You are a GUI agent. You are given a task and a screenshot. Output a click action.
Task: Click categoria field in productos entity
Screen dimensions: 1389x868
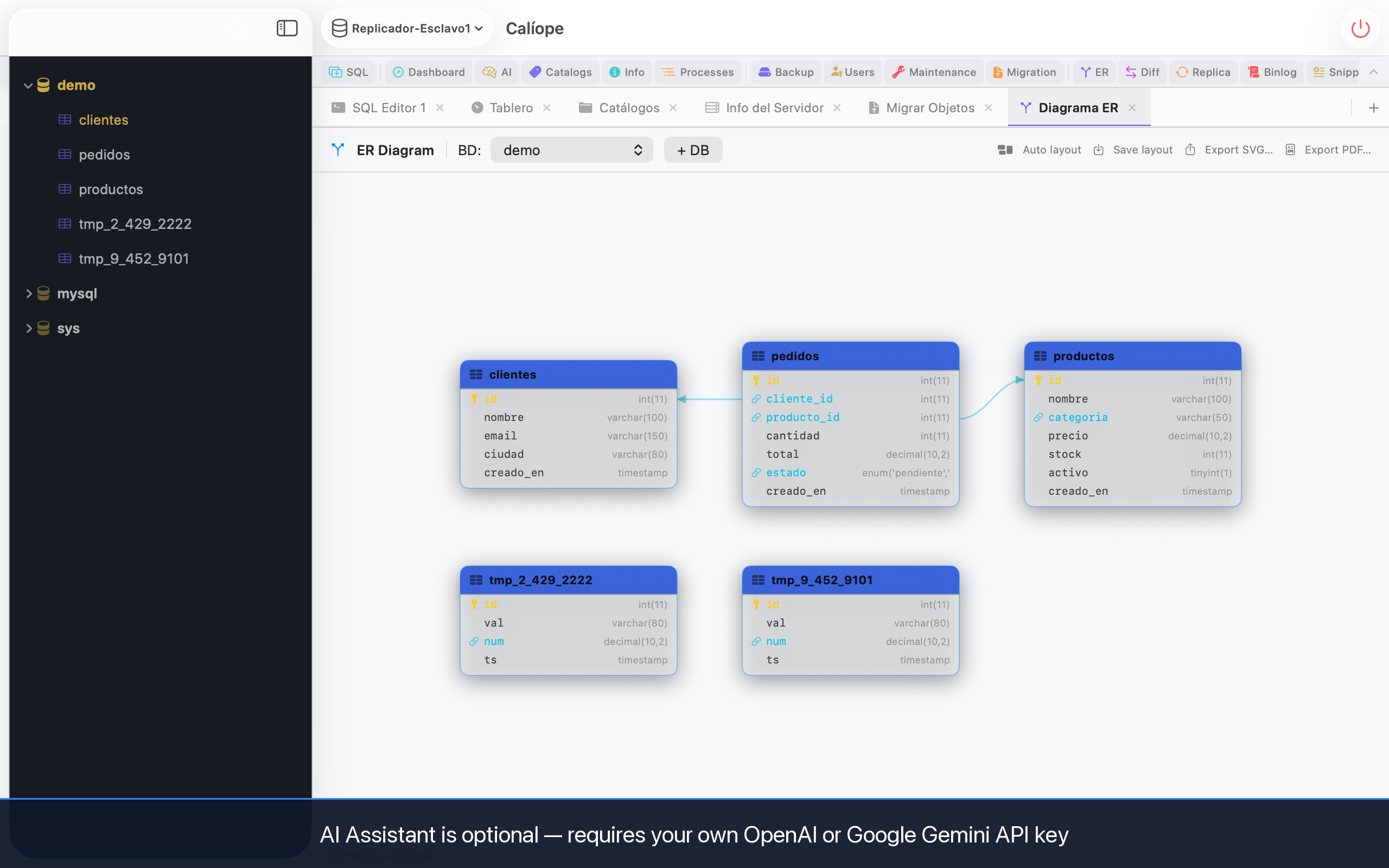(1132, 417)
